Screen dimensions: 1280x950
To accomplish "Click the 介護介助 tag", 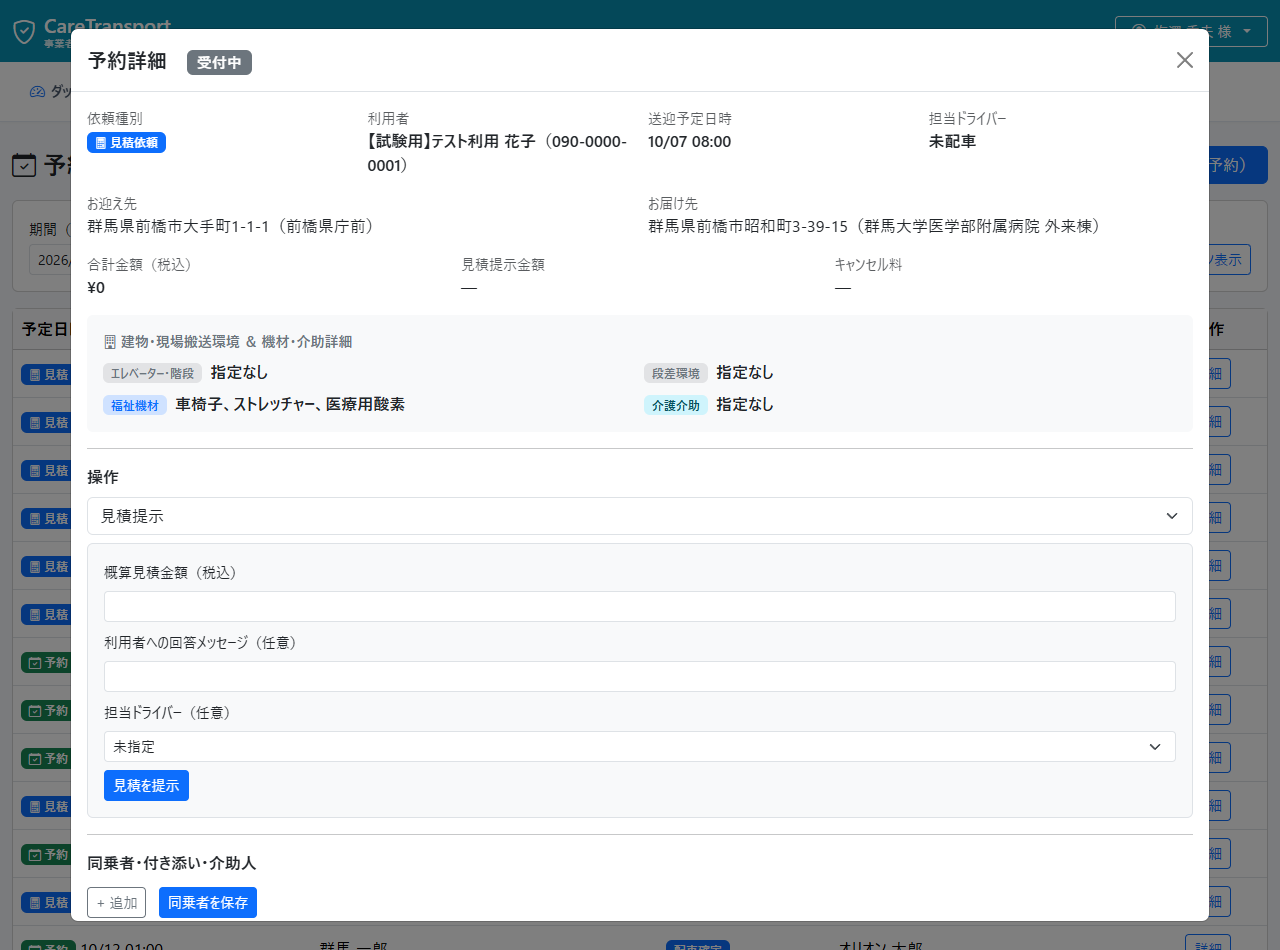I will coord(676,405).
